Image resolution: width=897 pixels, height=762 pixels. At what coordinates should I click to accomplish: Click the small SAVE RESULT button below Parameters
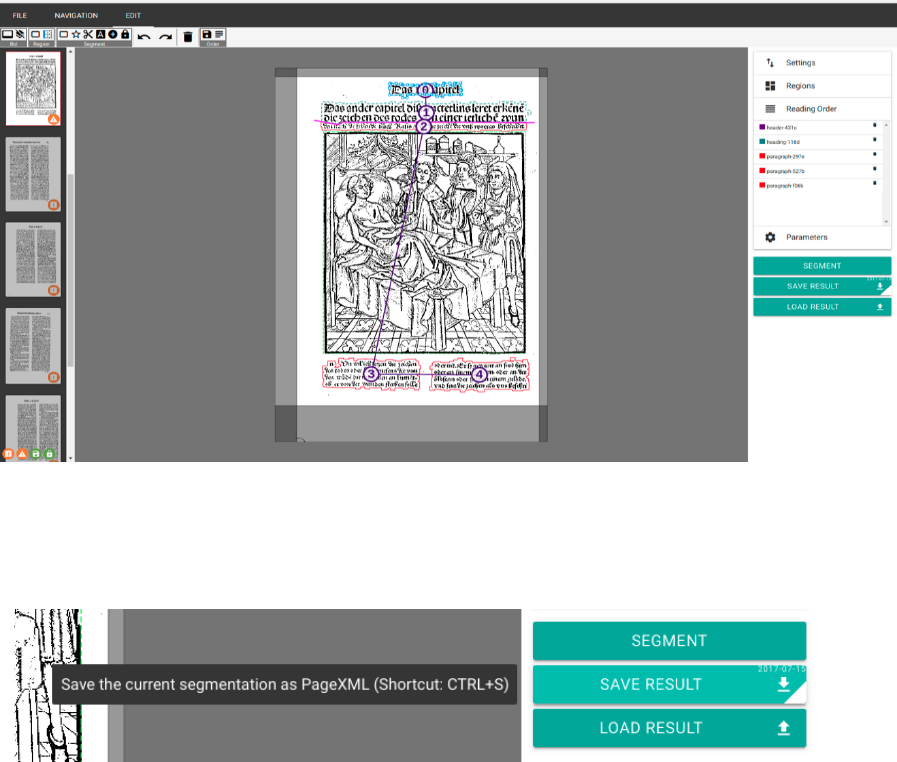click(822, 286)
